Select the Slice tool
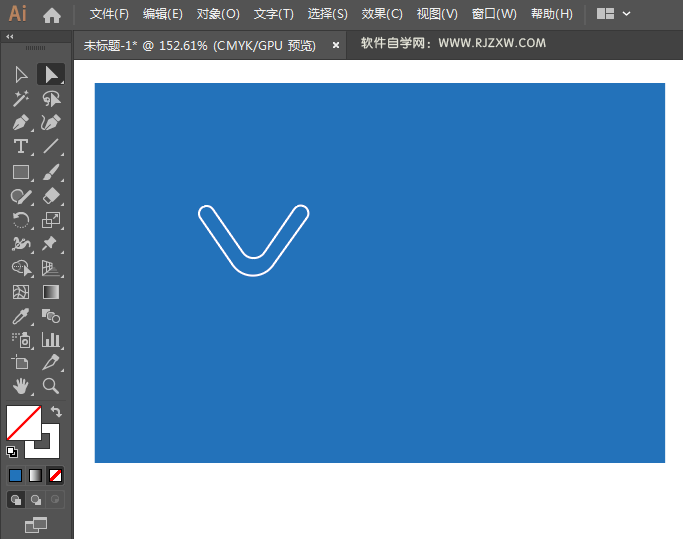Viewport: 683px width, 539px height. pos(51,363)
